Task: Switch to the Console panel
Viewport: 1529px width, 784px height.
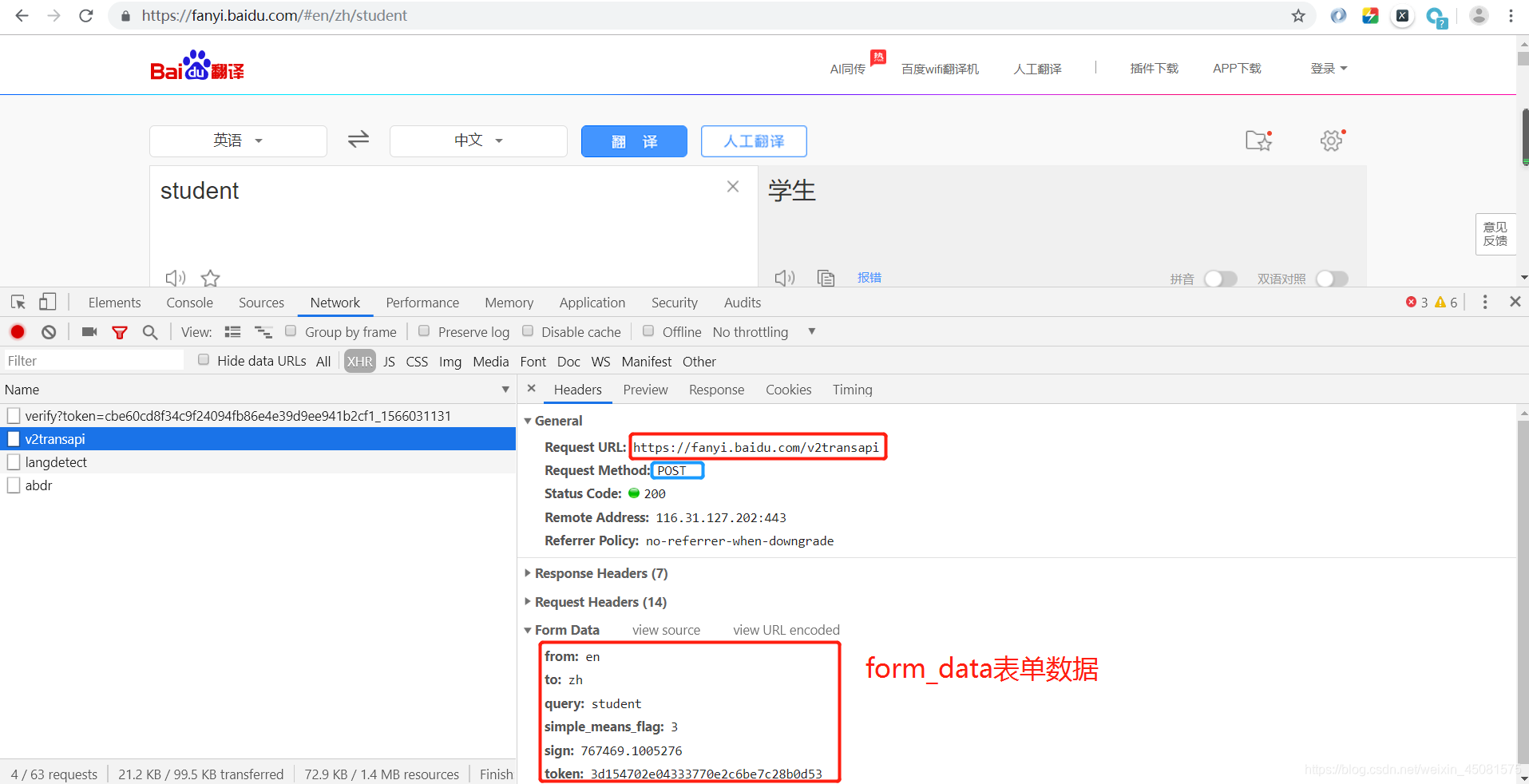Action: click(189, 303)
